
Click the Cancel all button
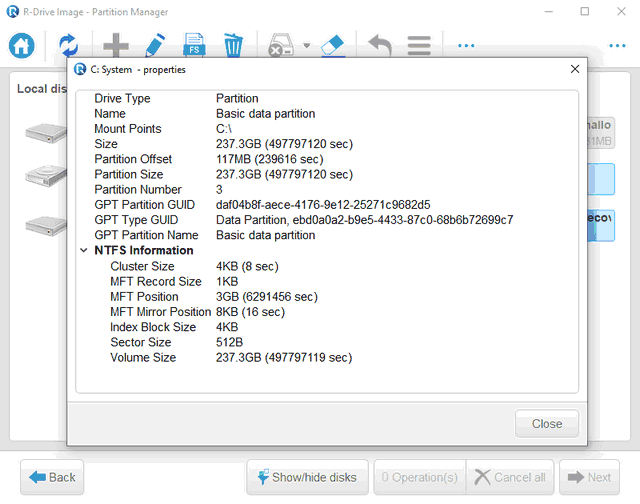510,477
